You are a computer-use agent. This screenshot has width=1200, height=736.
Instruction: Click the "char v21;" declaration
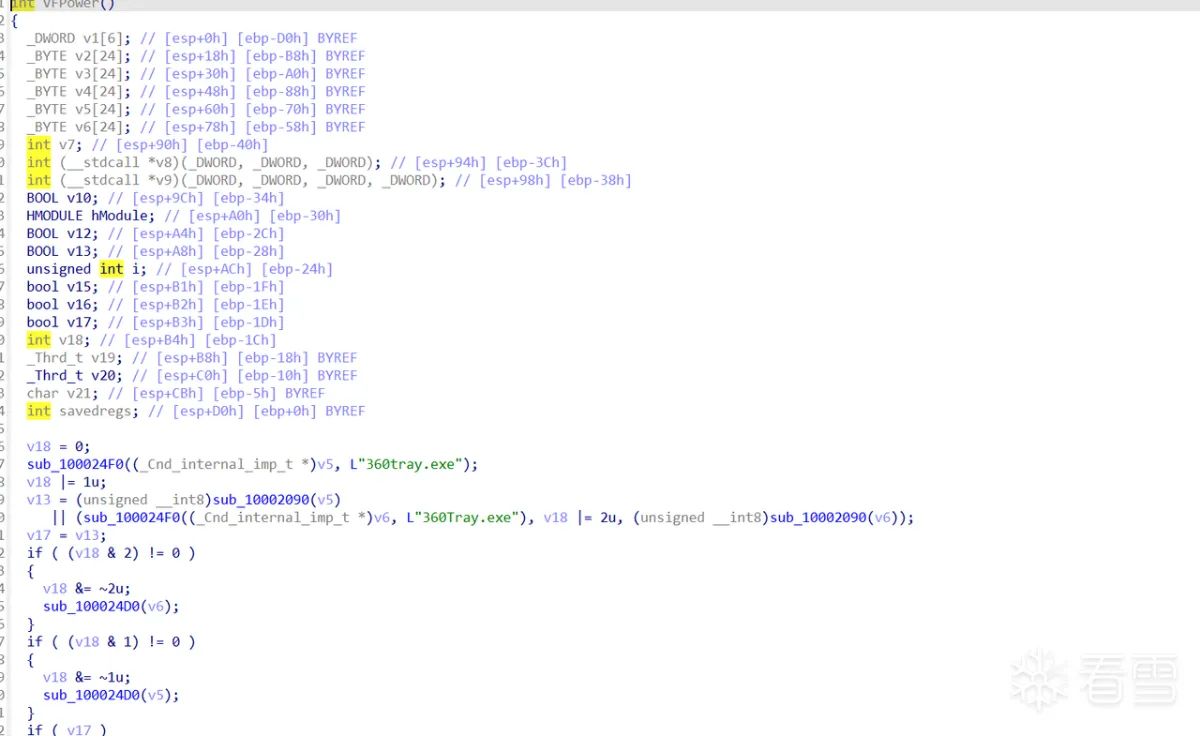tap(63, 393)
